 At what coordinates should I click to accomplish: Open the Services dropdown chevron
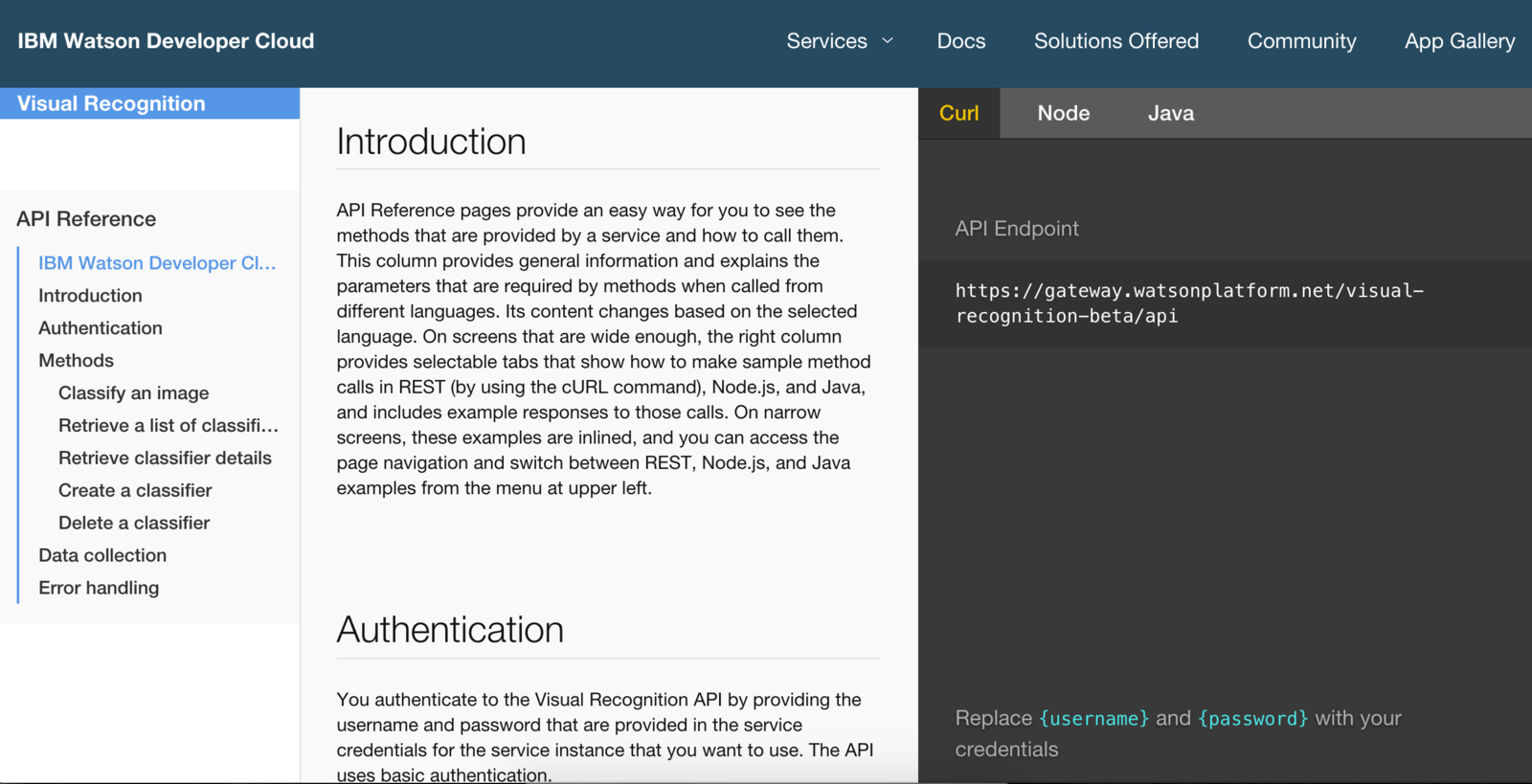click(x=888, y=41)
